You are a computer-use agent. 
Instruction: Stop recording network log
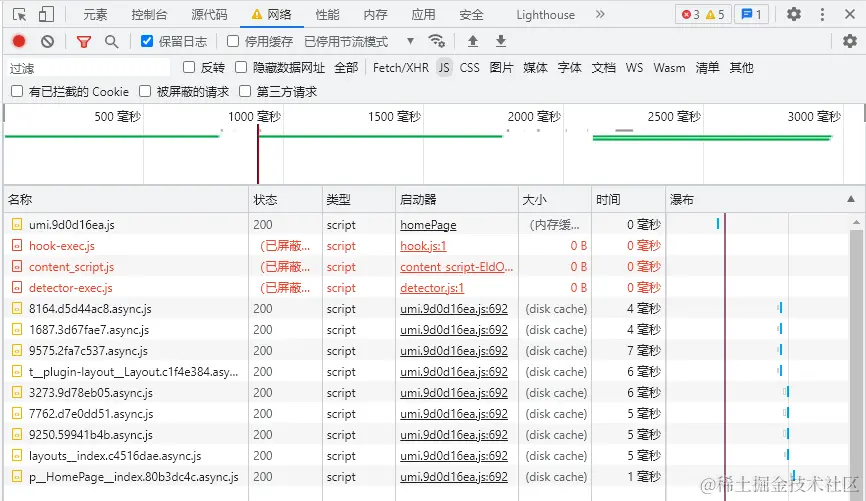(19, 41)
